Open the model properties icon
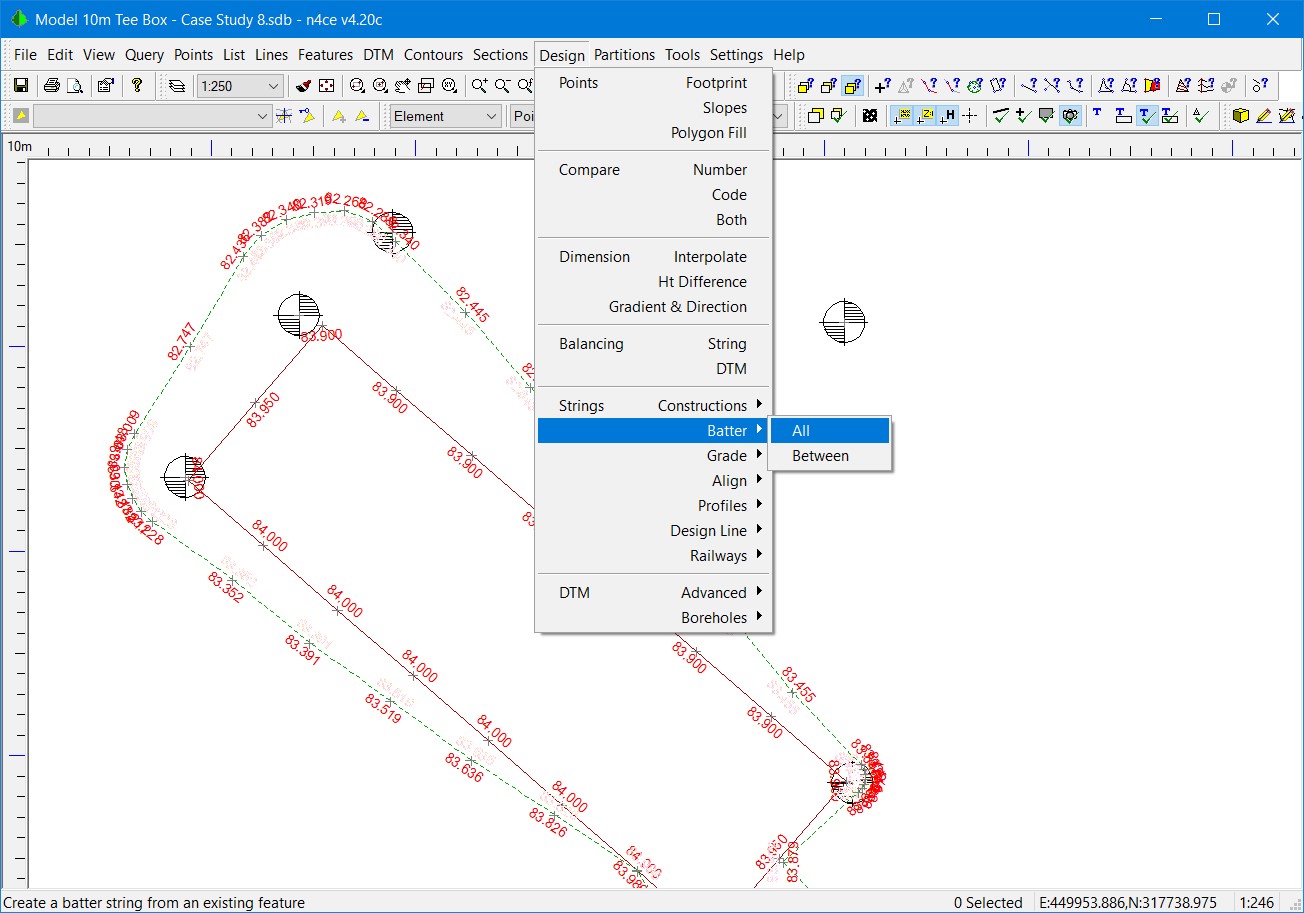 tap(105, 86)
